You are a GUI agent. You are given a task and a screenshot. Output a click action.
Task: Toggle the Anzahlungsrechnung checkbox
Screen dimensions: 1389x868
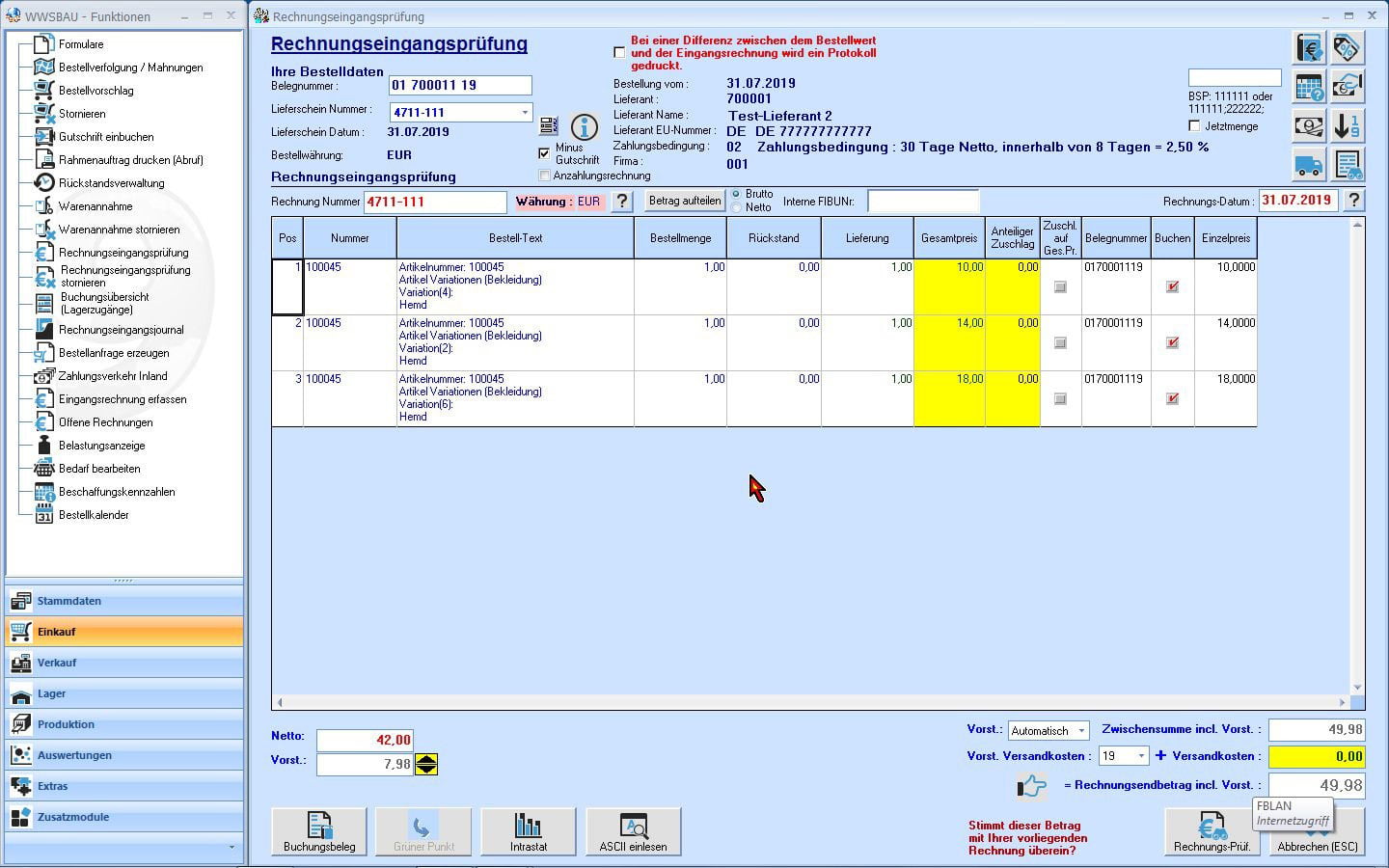544,176
